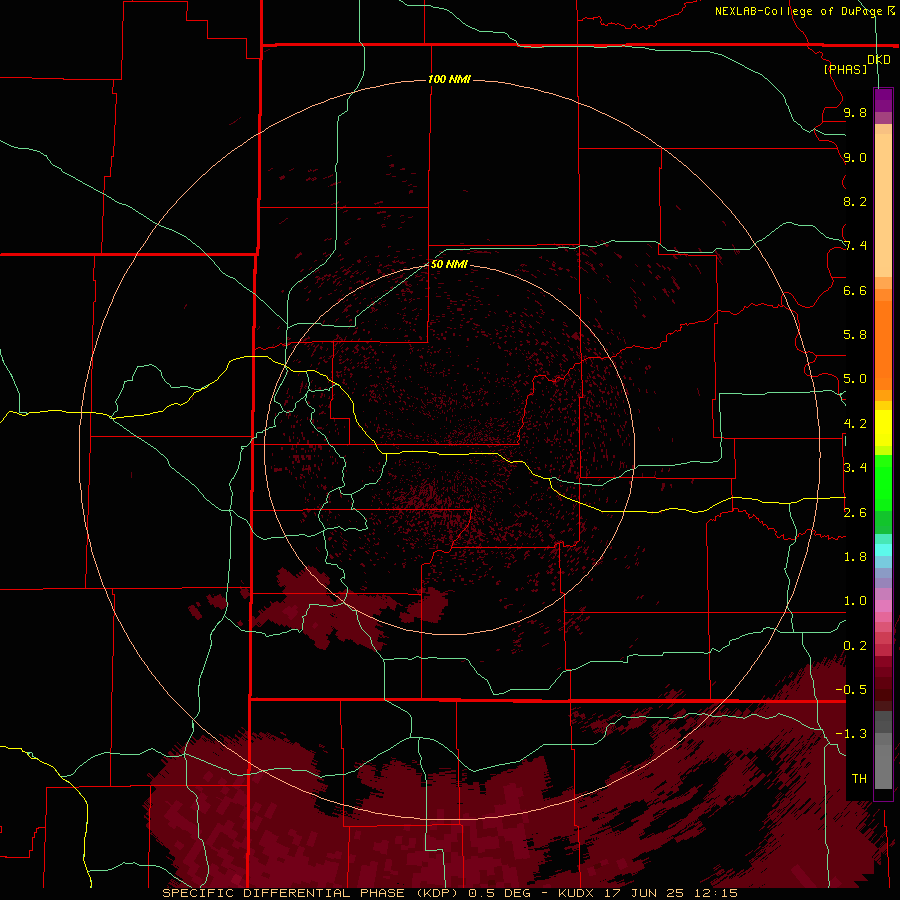Click the 5.8 value on the color scale

click(855, 335)
